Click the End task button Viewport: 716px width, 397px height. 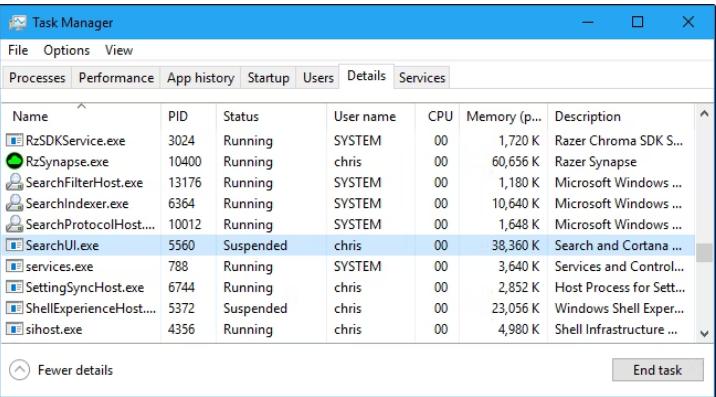coord(658,370)
